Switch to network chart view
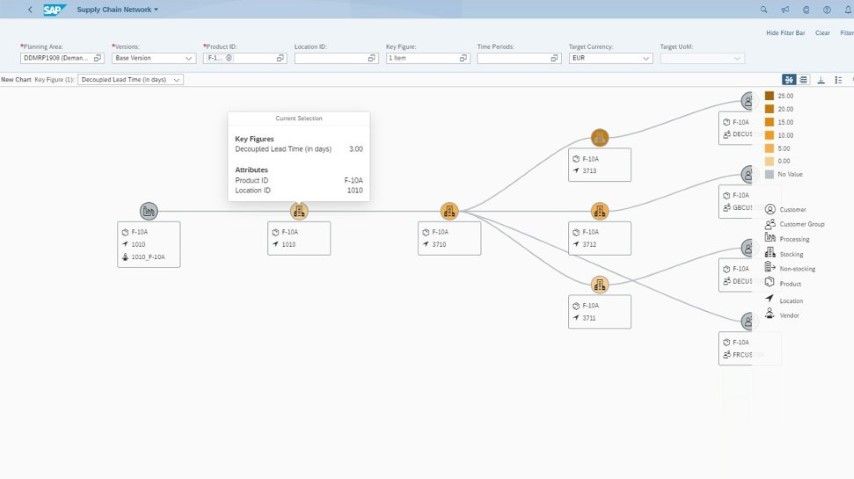The width and height of the screenshot is (854, 479). click(x=790, y=79)
